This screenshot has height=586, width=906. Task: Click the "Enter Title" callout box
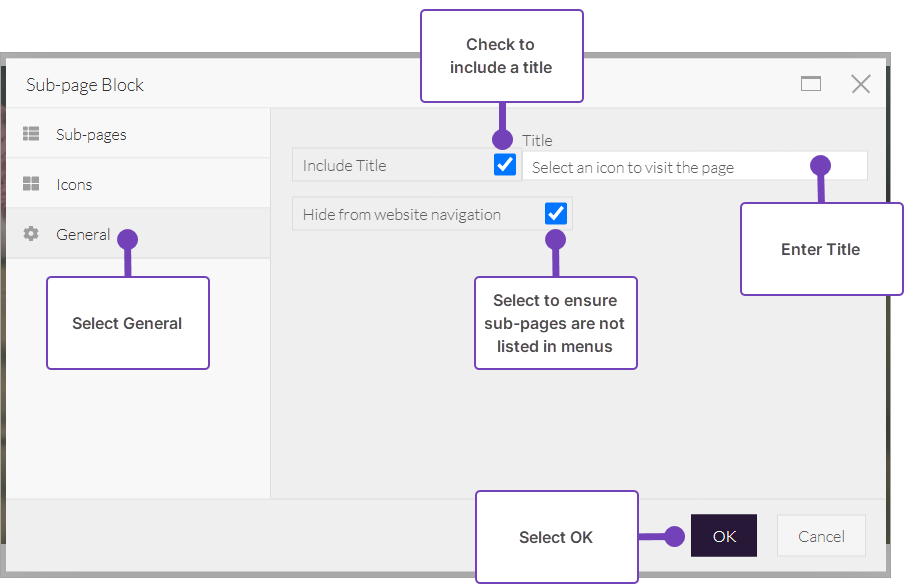pos(821,249)
